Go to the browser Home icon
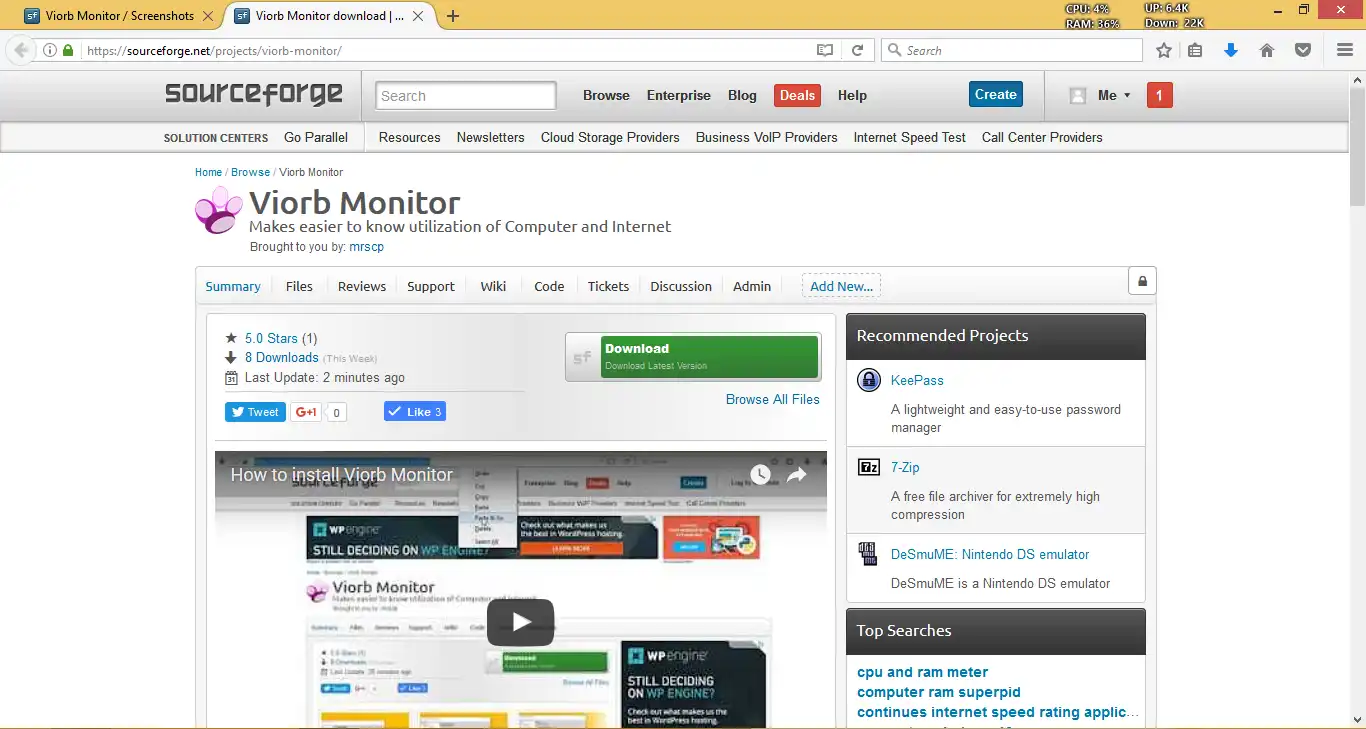 click(x=1267, y=50)
